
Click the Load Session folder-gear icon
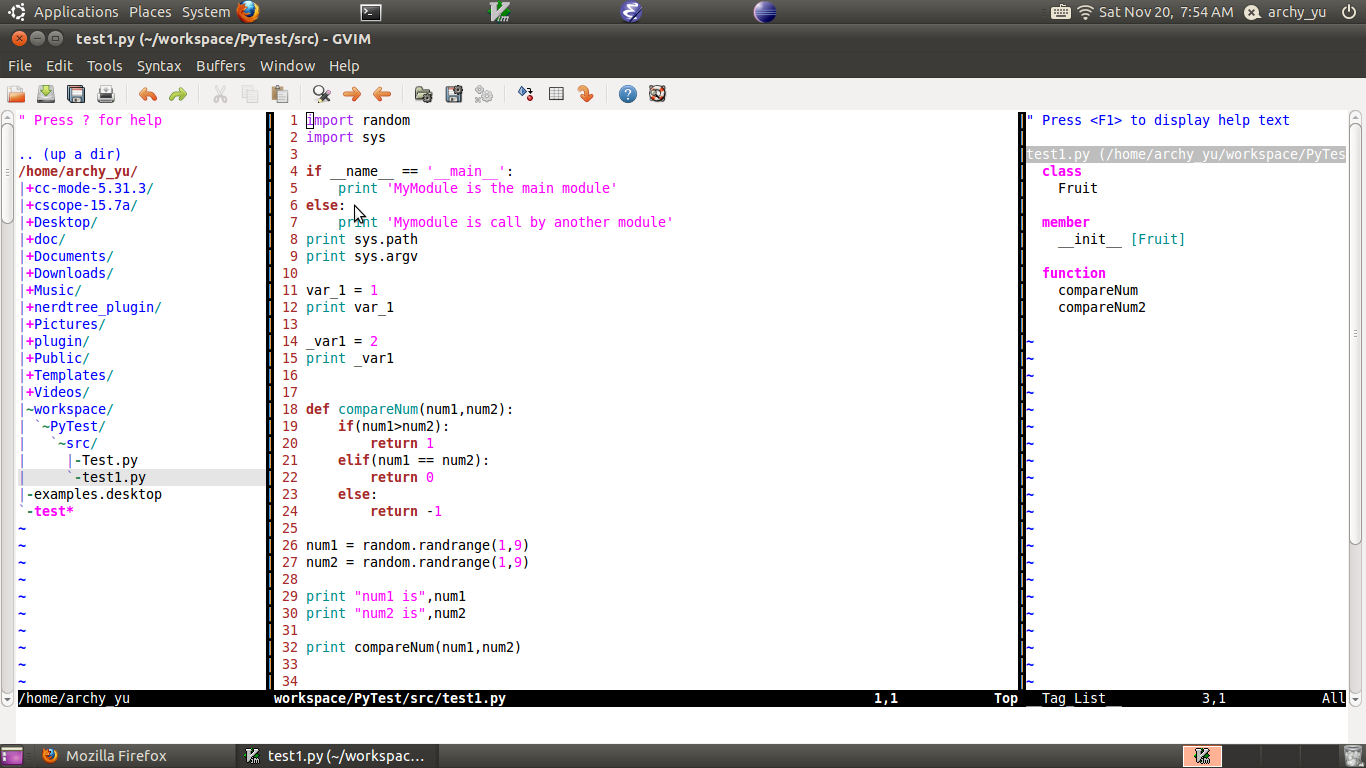(x=424, y=94)
